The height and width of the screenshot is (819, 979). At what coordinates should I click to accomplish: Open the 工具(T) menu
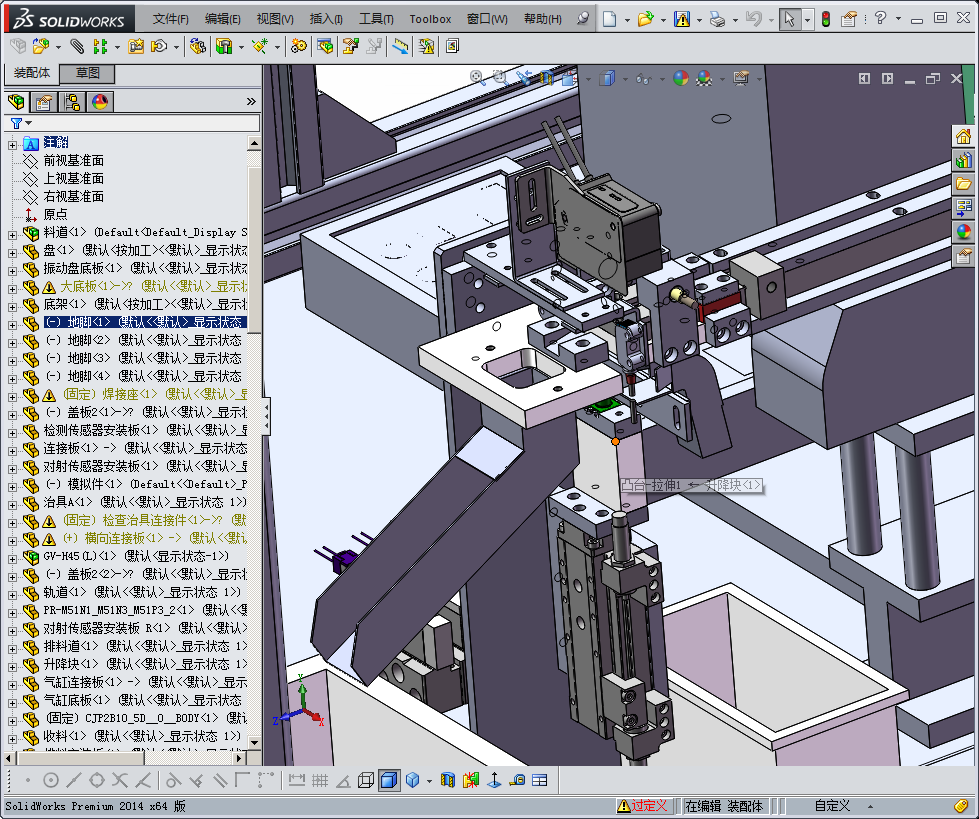(x=376, y=19)
